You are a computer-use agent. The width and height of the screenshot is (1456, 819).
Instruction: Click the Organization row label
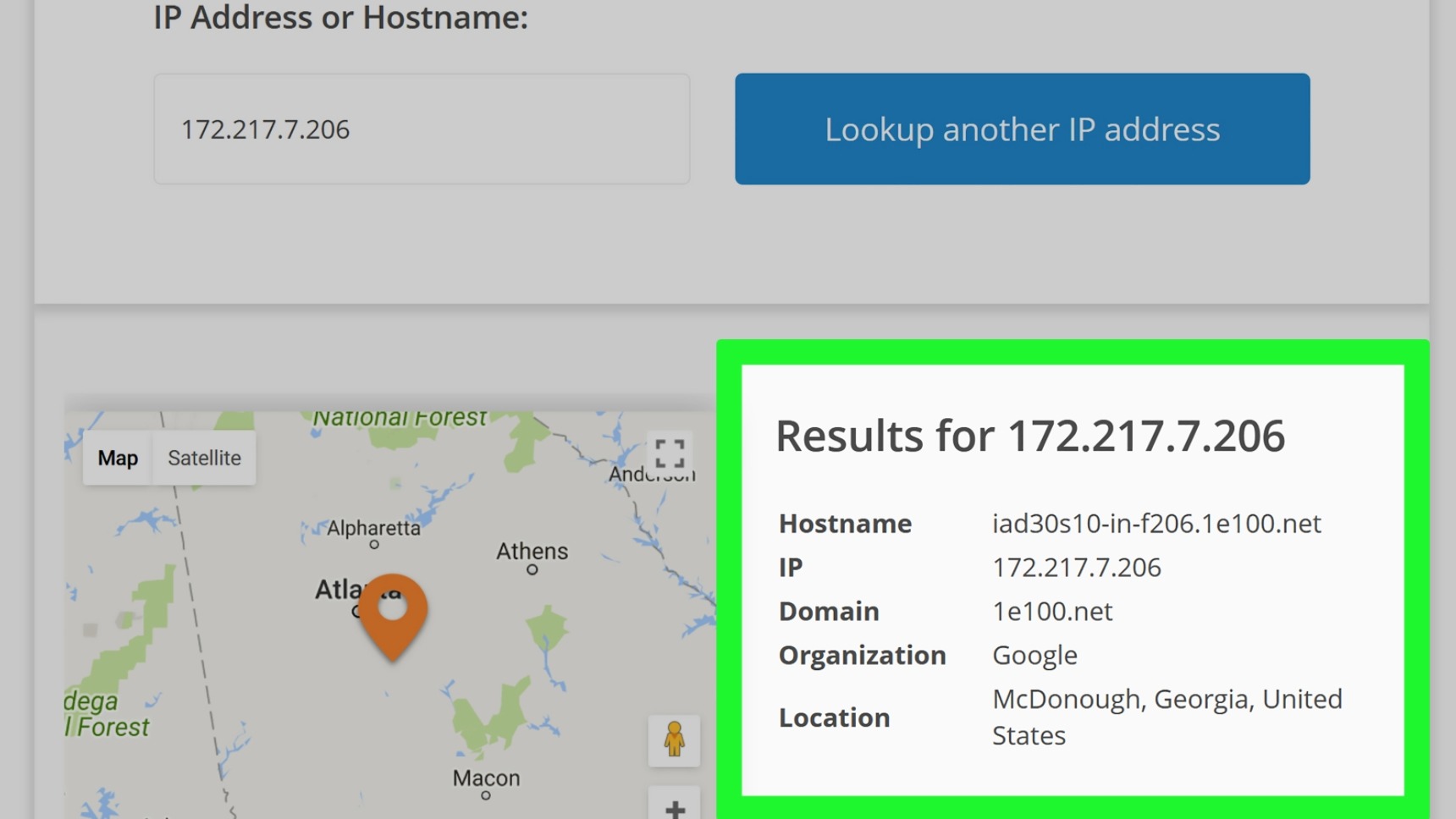pos(862,656)
